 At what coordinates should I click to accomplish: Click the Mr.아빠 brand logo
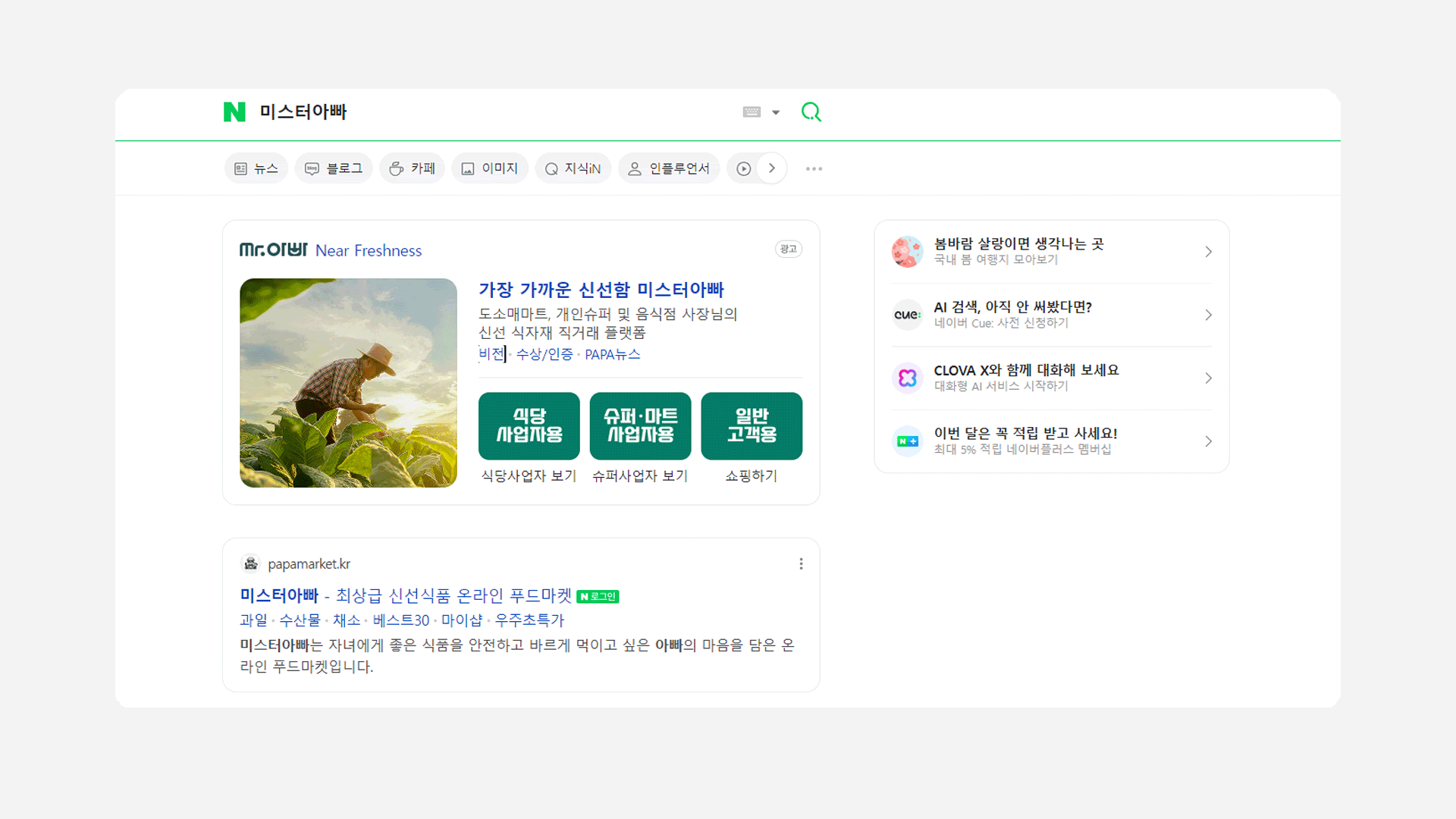[x=273, y=249]
